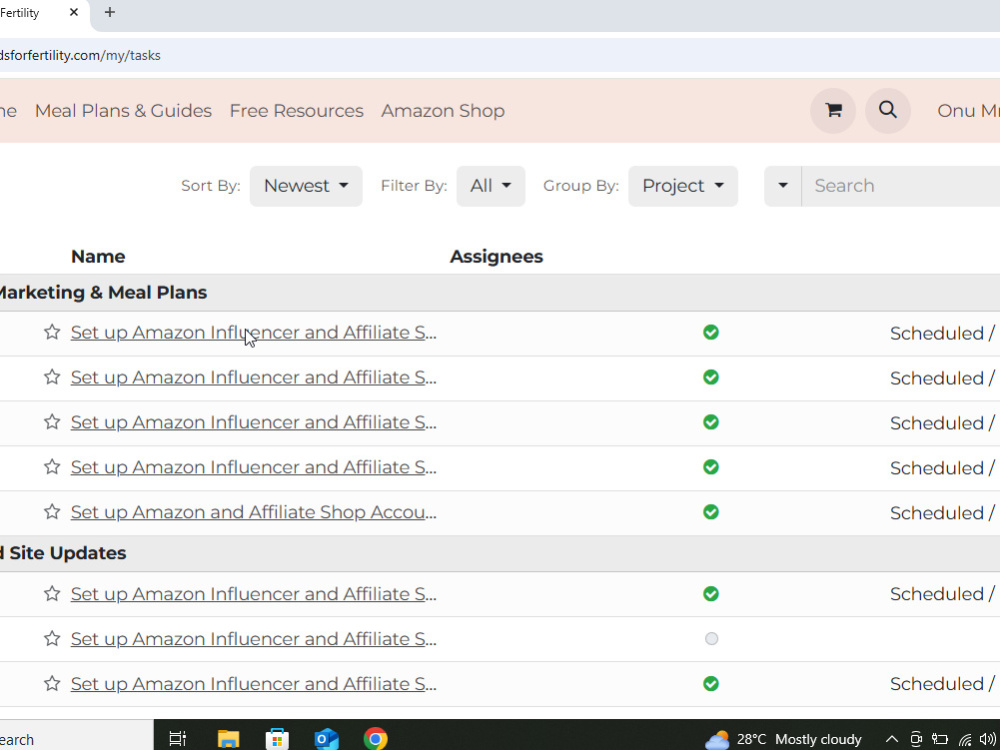Open Outlook from the taskbar
1000x750 pixels.
pyautogui.click(x=326, y=739)
